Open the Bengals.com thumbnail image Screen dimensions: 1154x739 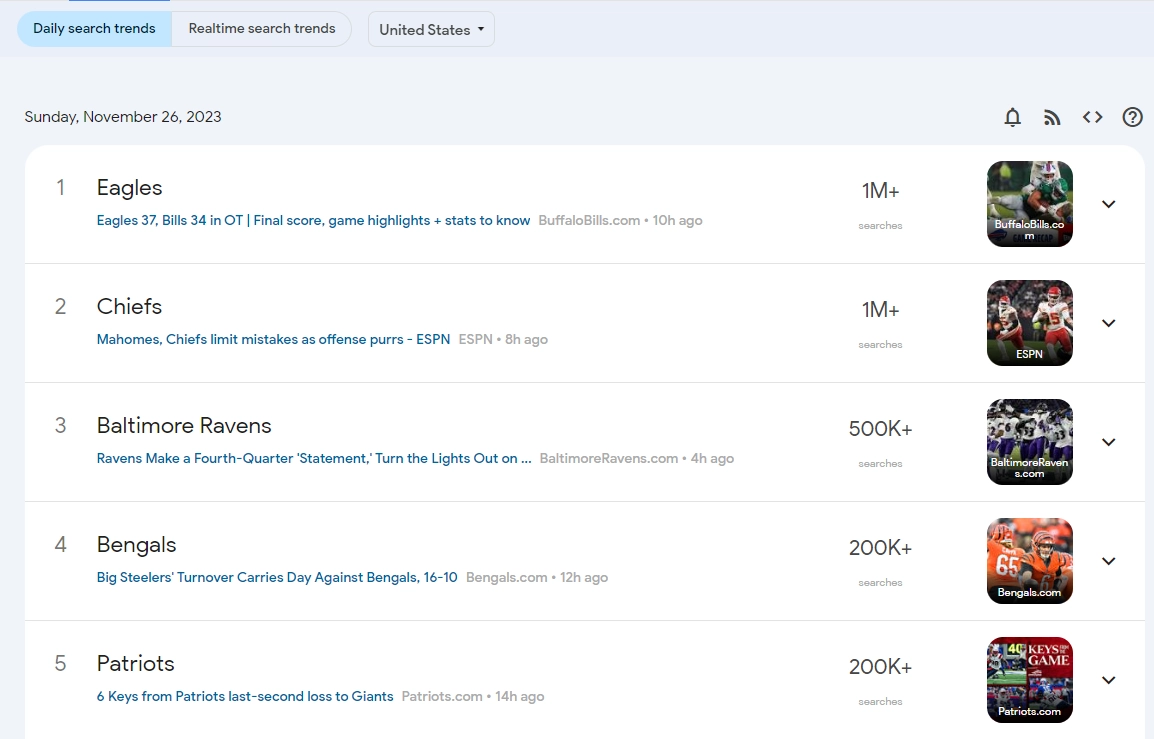pyautogui.click(x=1030, y=561)
